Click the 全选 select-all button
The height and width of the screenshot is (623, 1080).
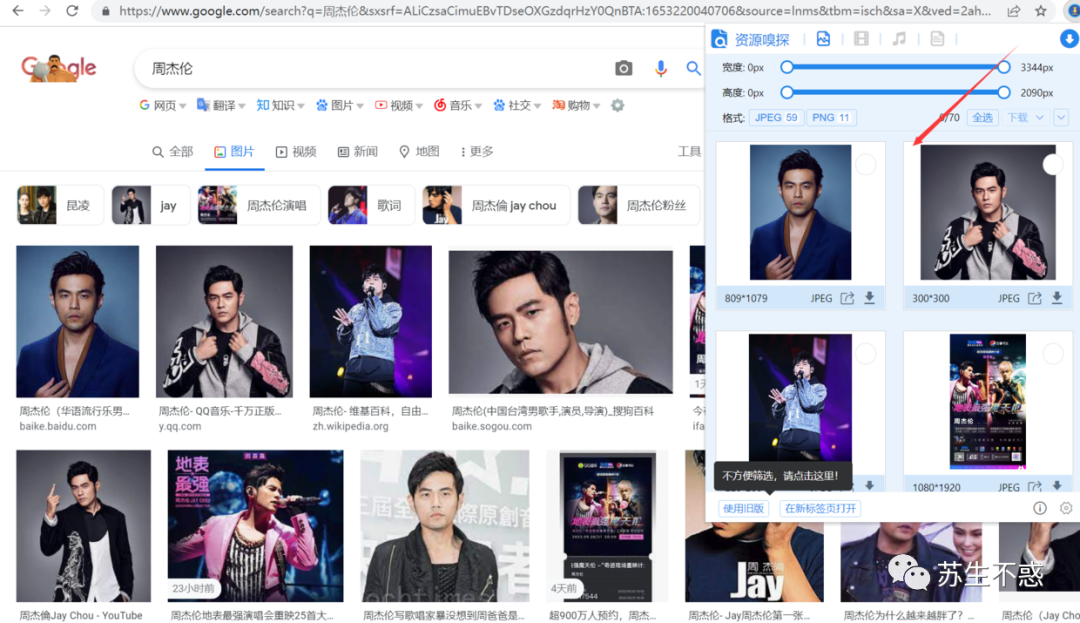click(982, 118)
